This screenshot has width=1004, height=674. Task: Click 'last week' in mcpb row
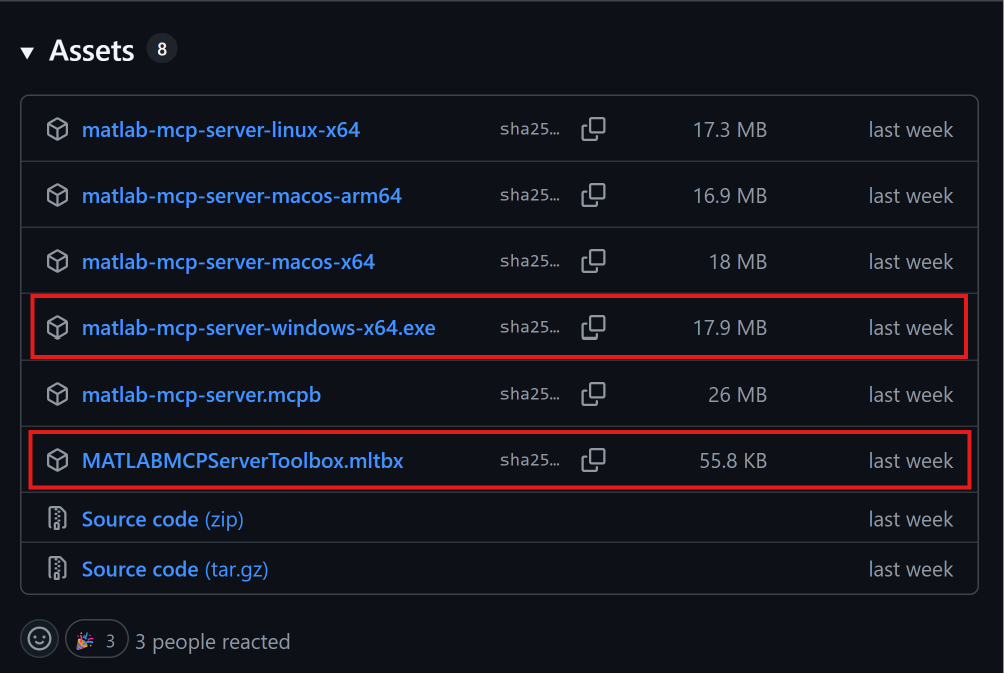pos(911,395)
